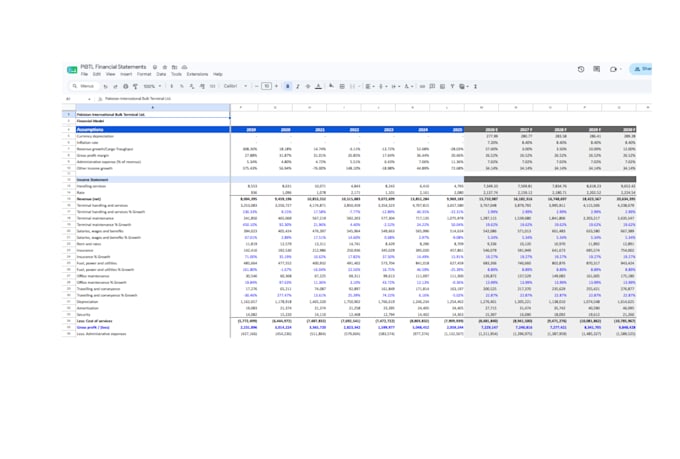Click the redo arrow in toolbar
The width and height of the screenshot is (680, 459).
click(x=115, y=86)
